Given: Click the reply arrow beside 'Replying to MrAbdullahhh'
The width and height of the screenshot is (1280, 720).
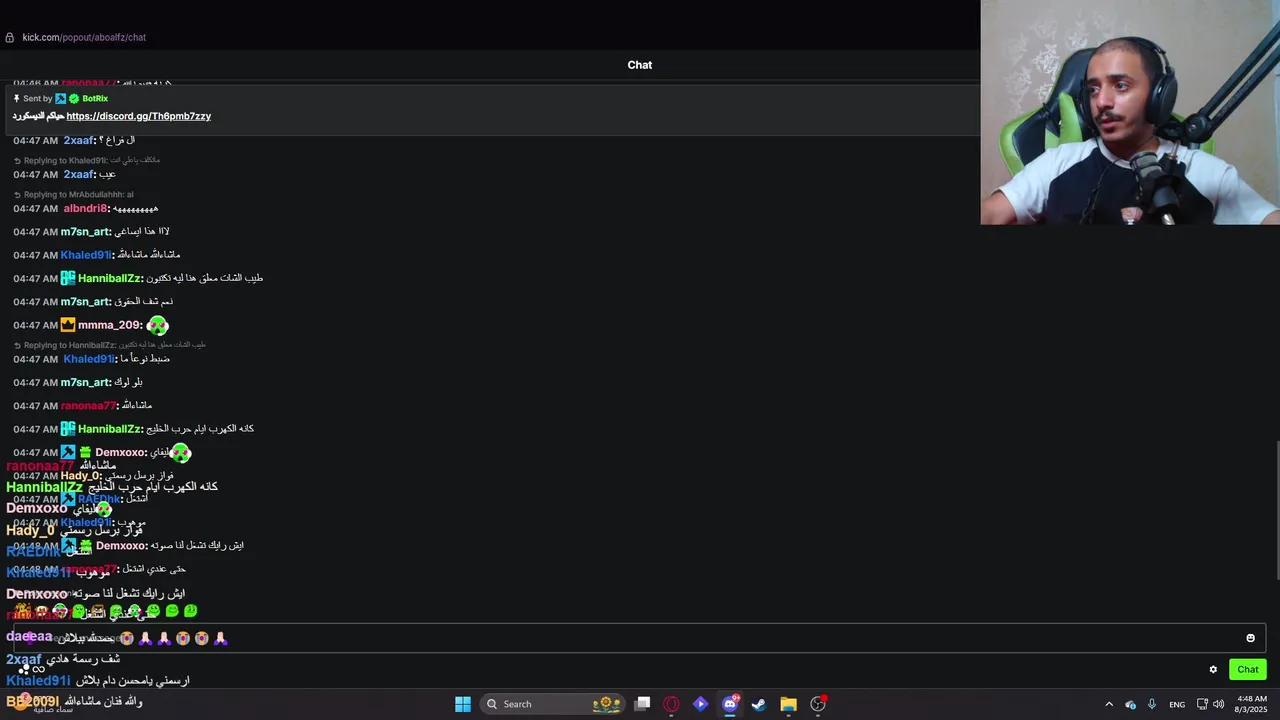Looking at the screenshot, I should 17,195.
